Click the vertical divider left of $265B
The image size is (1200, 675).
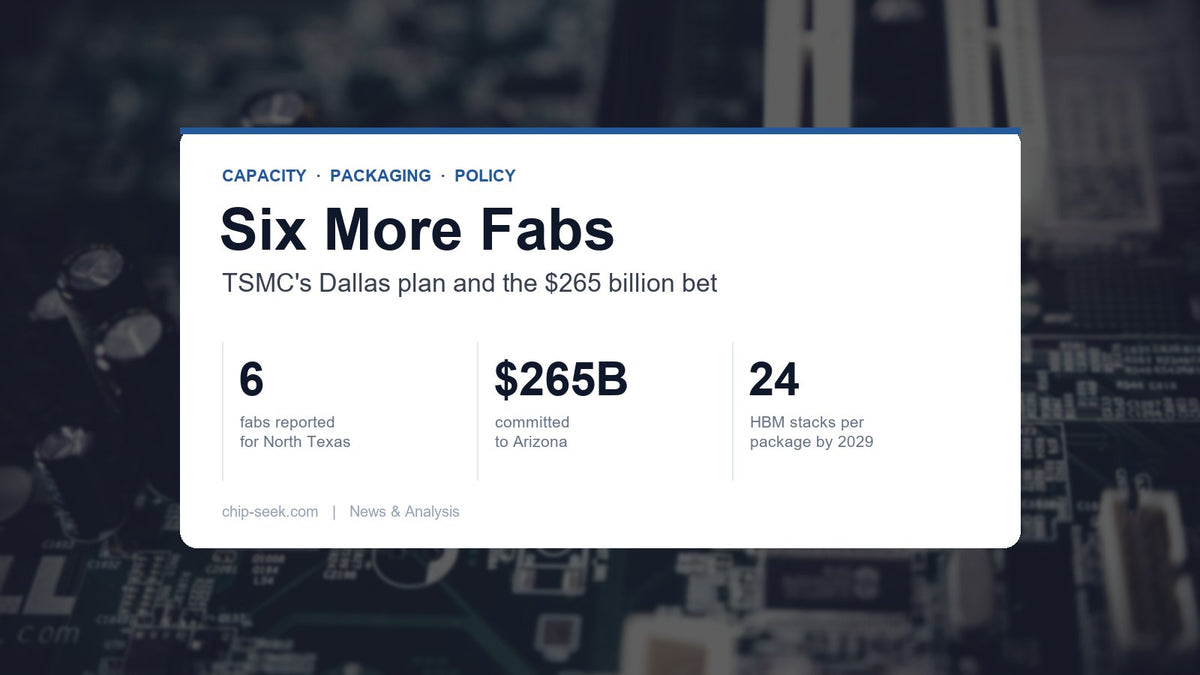(478, 411)
